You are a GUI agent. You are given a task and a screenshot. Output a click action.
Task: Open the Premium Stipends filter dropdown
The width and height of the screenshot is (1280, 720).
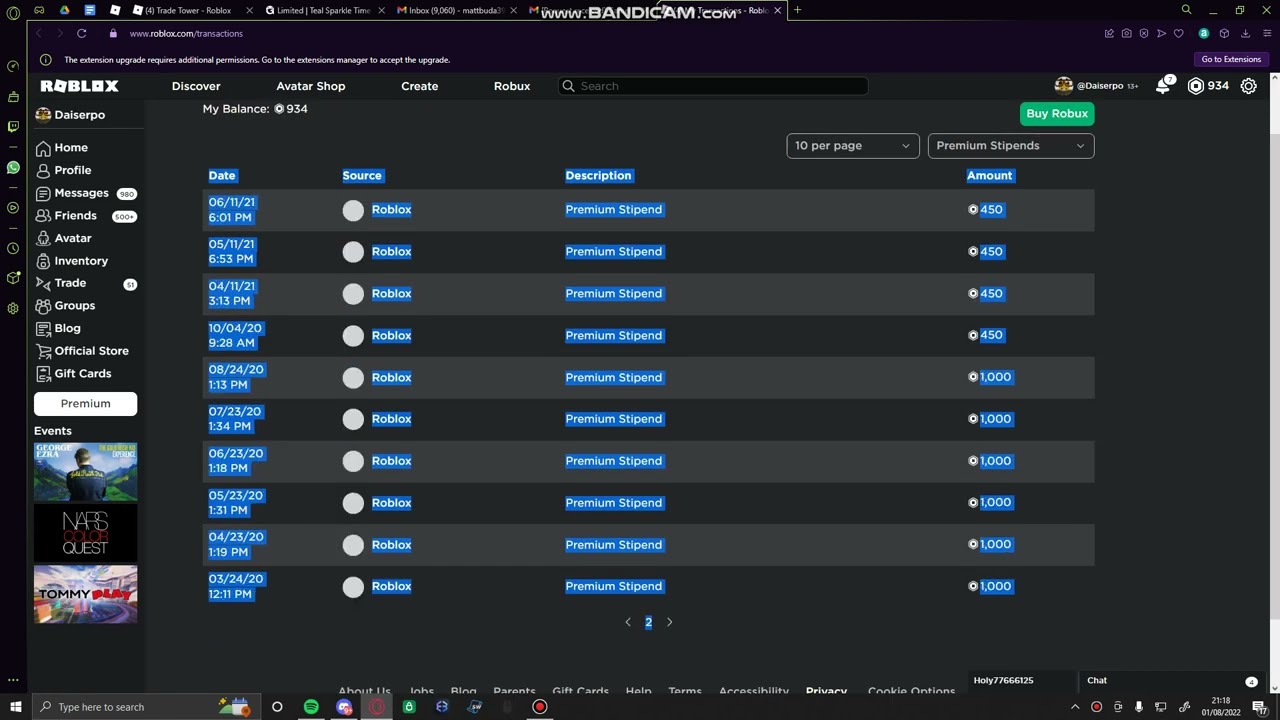coord(1010,146)
